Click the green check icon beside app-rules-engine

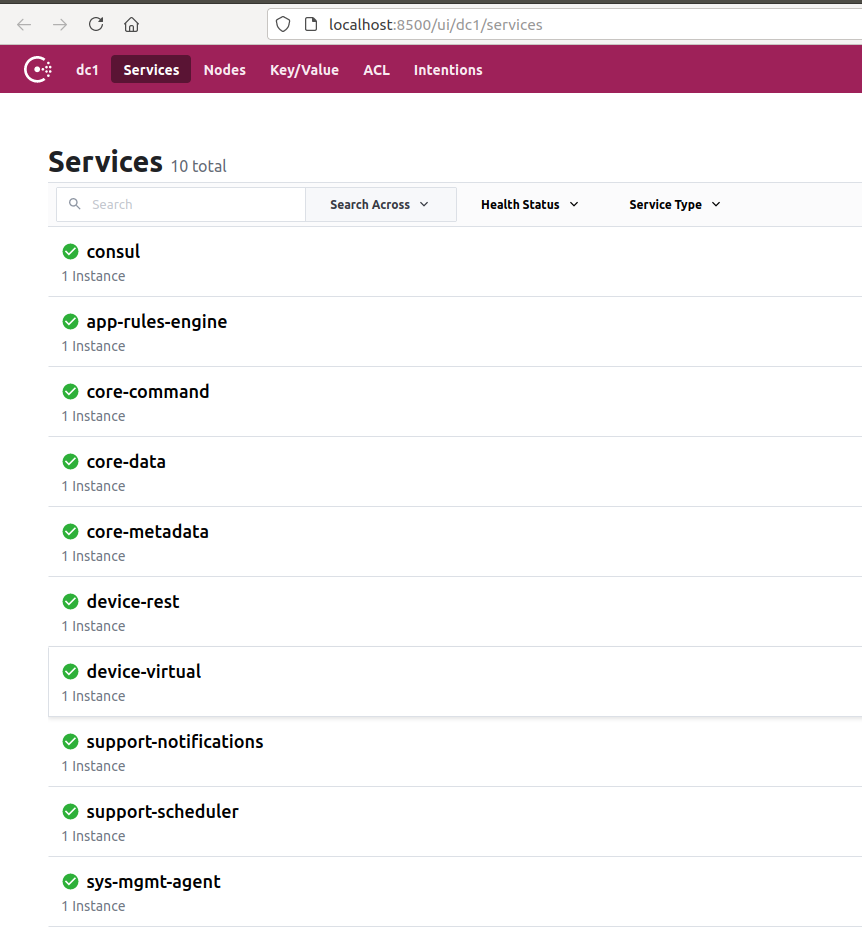click(70, 322)
